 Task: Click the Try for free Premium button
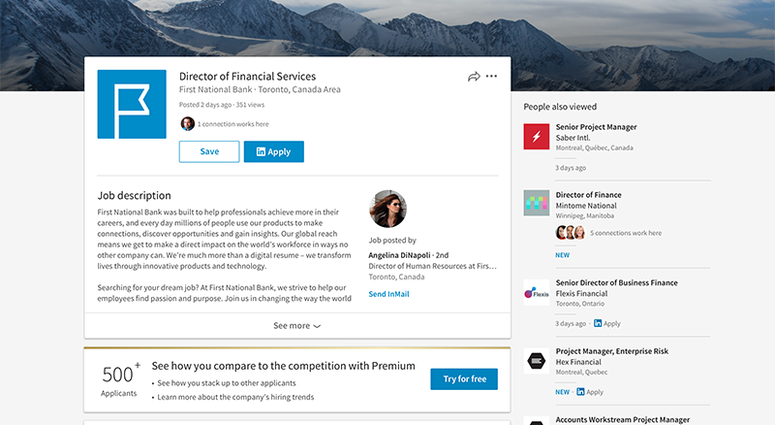(x=464, y=379)
